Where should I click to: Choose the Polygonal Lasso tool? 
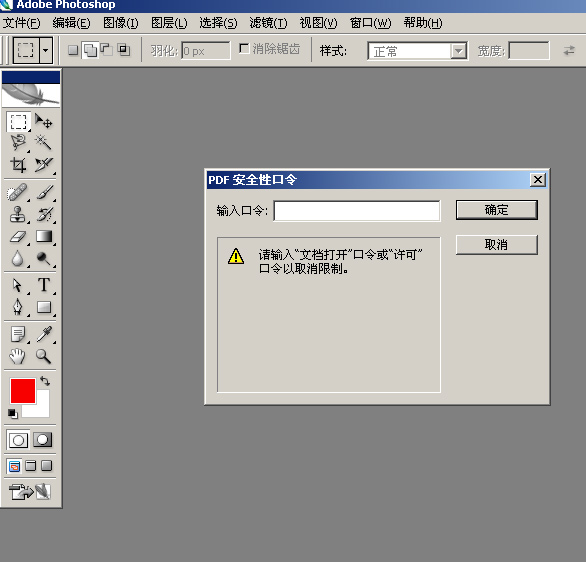[18, 143]
